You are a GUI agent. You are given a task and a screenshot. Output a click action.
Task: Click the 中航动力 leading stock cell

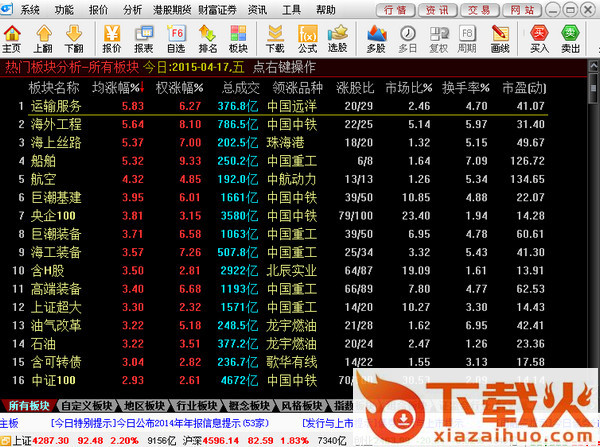pyautogui.click(x=292, y=179)
